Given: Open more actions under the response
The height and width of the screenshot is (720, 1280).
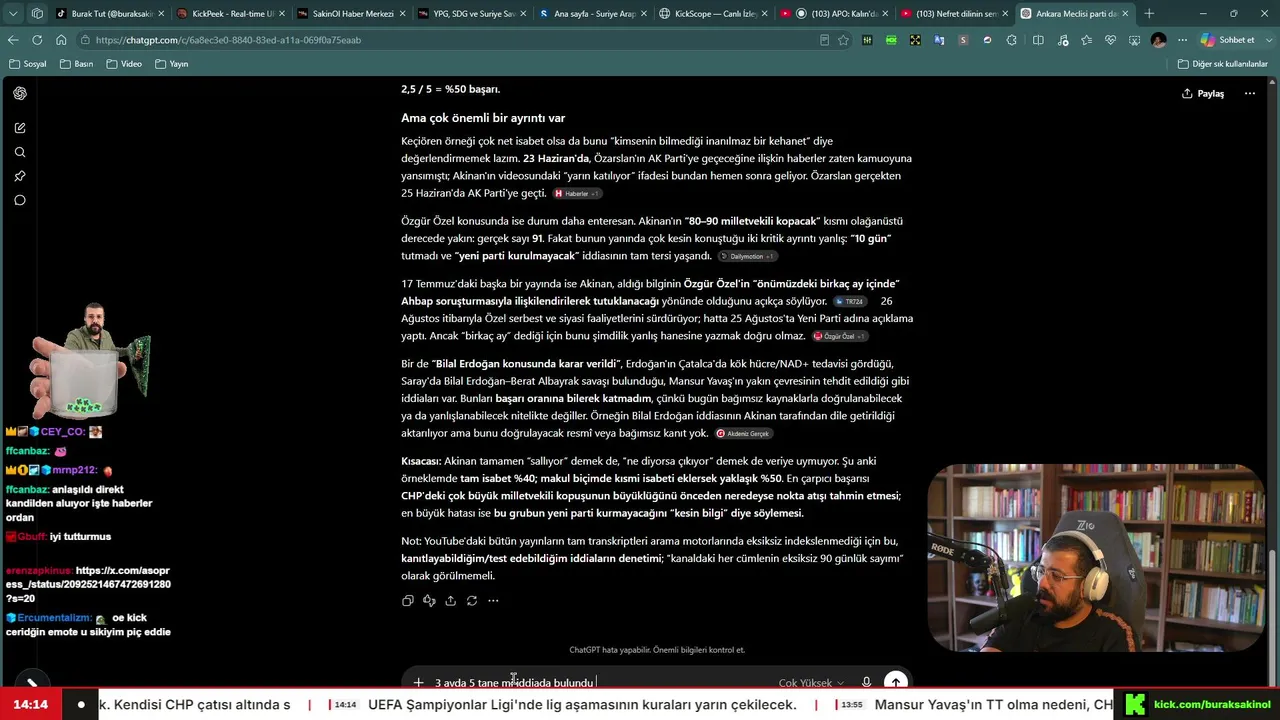Looking at the screenshot, I should click(493, 601).
